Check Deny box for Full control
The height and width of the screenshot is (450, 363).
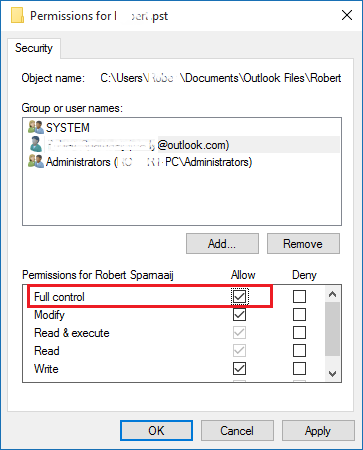(299, 296)
